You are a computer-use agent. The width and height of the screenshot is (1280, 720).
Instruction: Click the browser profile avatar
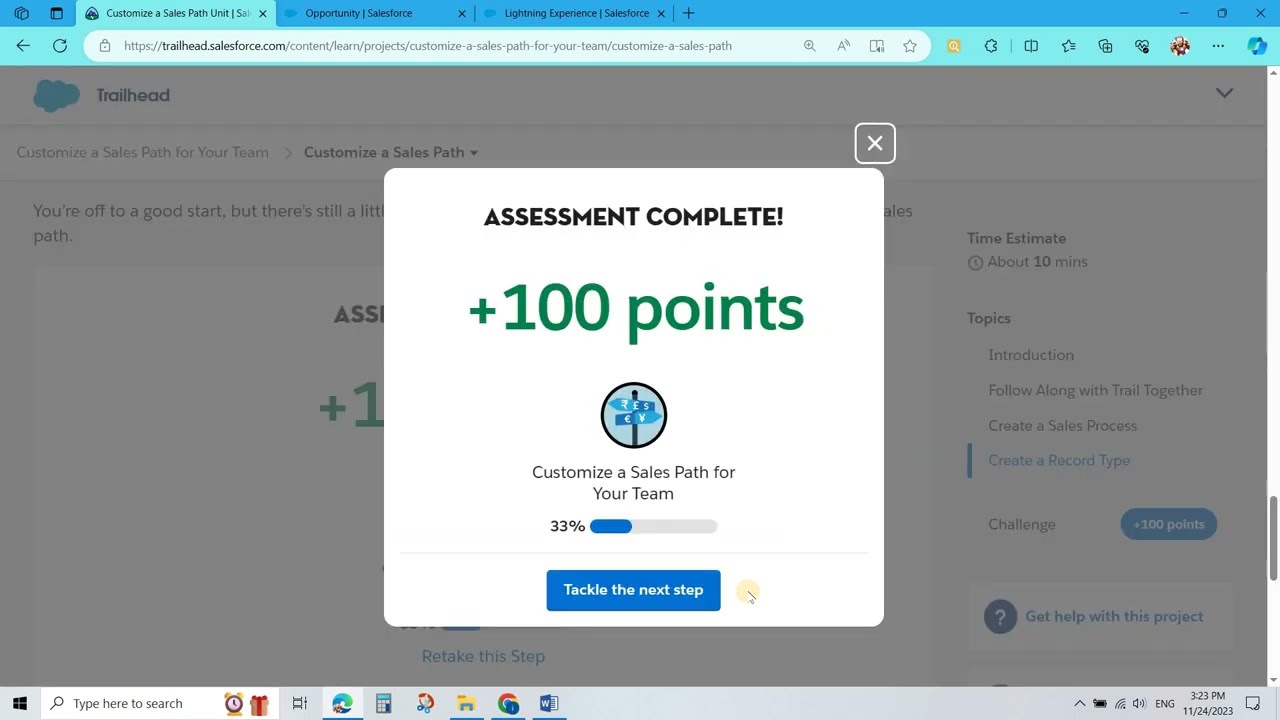coord(1180,46)
